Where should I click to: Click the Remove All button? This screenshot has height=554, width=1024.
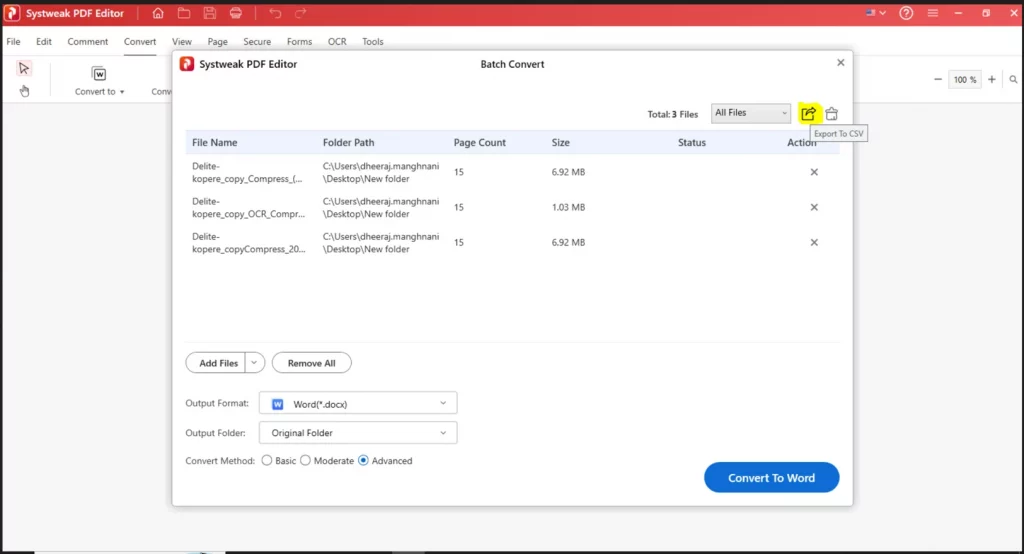tap(312, 363)
